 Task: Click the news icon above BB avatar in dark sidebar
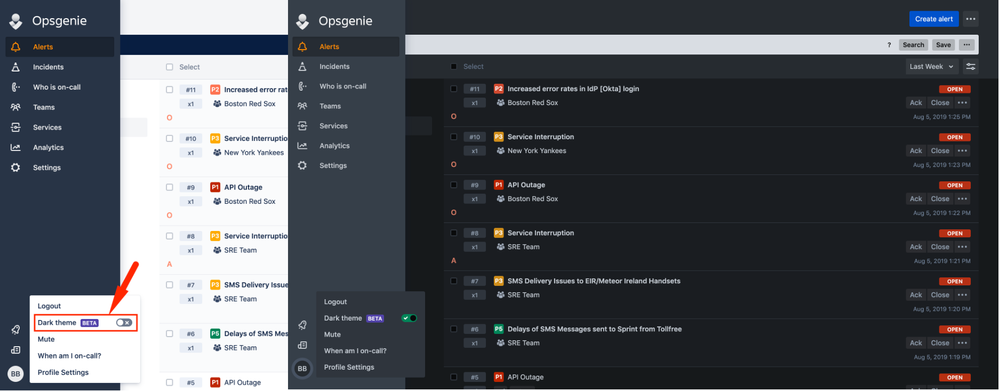pyautogui.click(x=302, y=345)
